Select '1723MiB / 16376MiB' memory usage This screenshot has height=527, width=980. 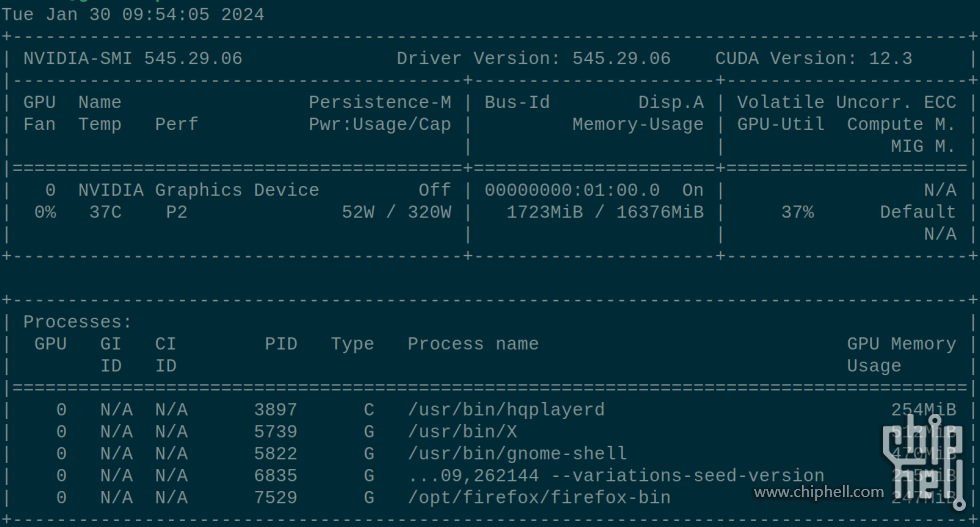(605, 213)
